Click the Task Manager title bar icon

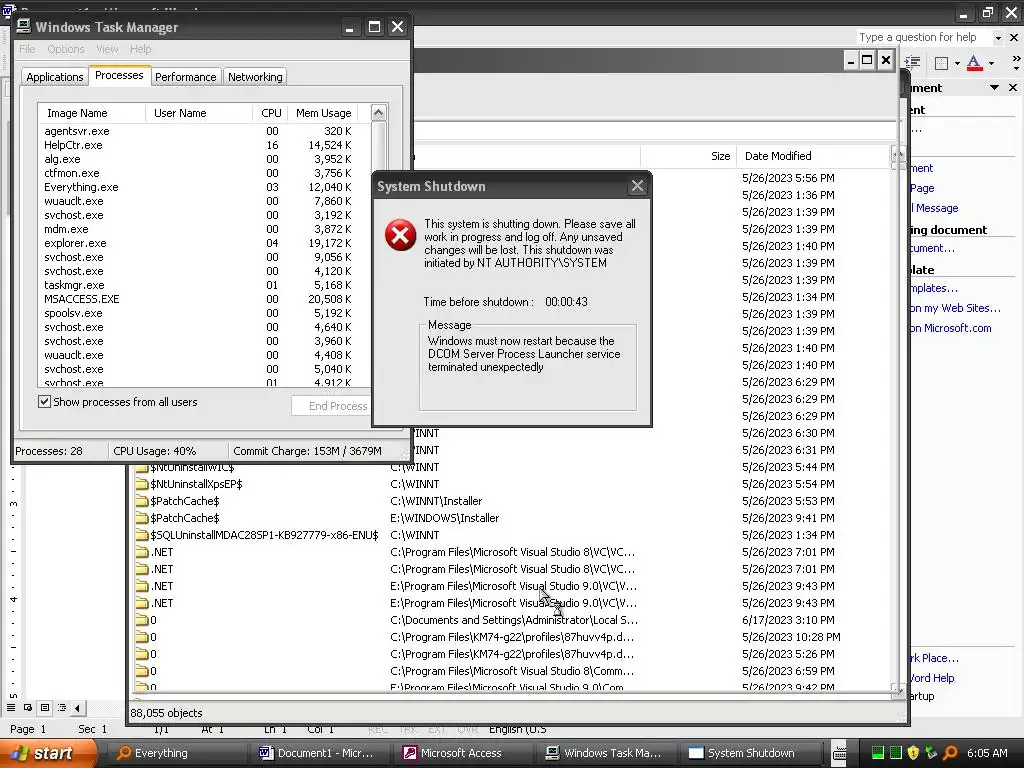tap(24, 26)
